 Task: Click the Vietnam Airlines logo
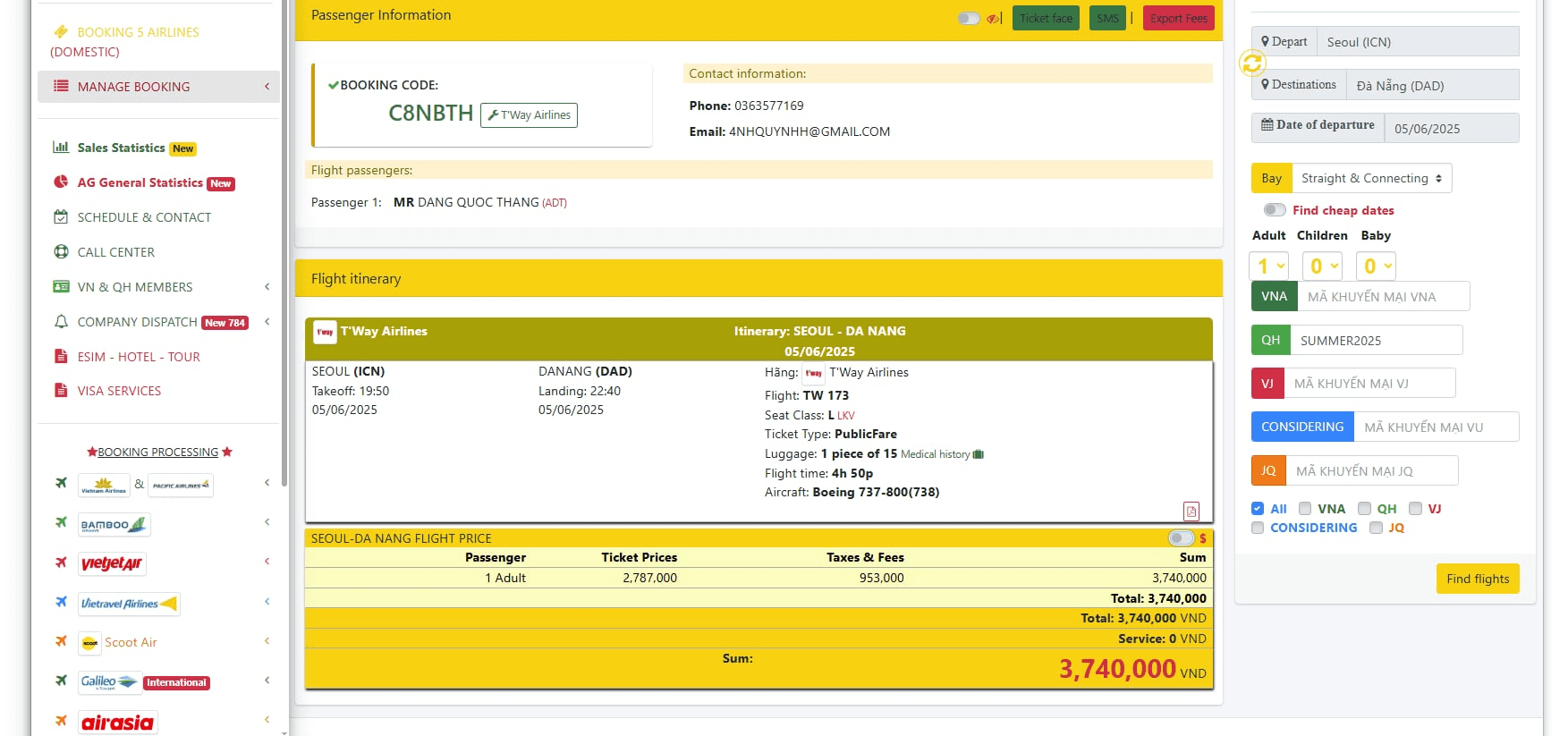click(x=104, y=485)
